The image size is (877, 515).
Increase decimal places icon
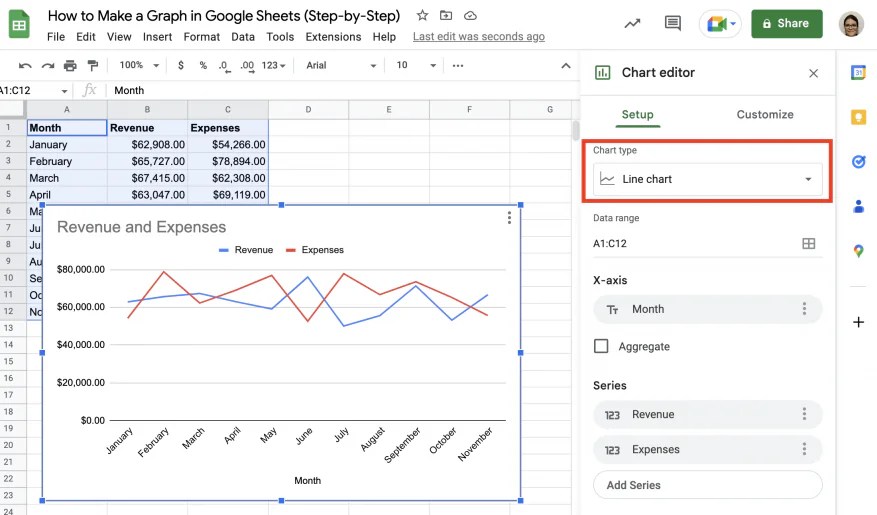click(247, 66)
